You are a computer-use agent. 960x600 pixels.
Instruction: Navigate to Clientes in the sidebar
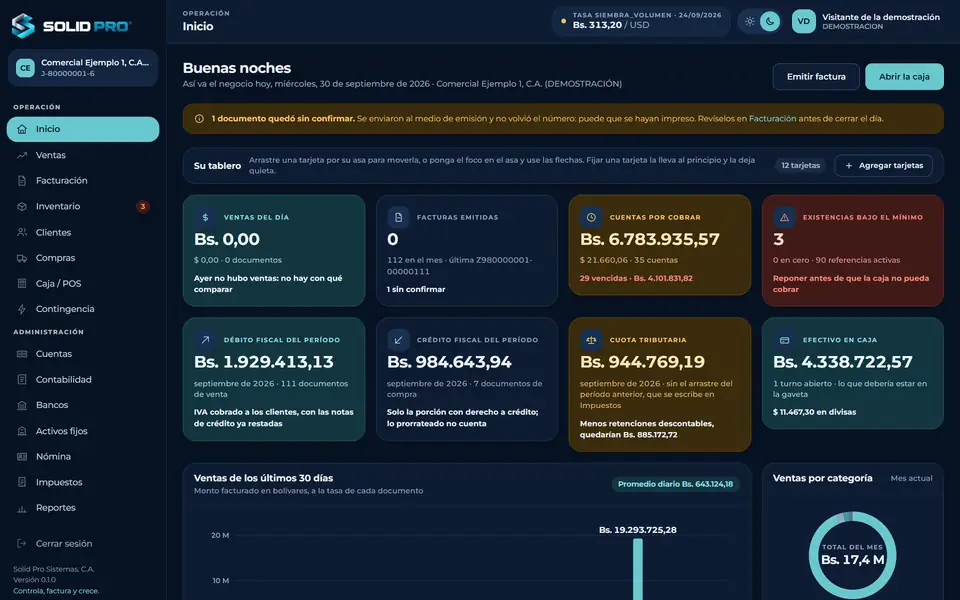(83, 232)
